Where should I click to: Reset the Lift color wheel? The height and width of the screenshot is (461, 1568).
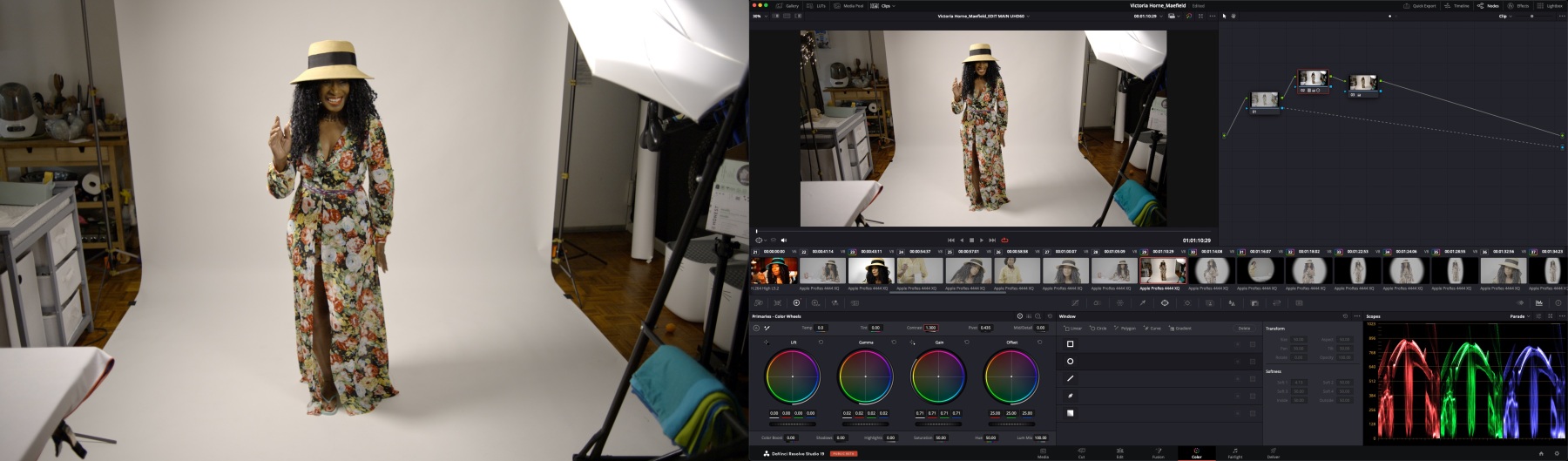click(x=821, y=342)
